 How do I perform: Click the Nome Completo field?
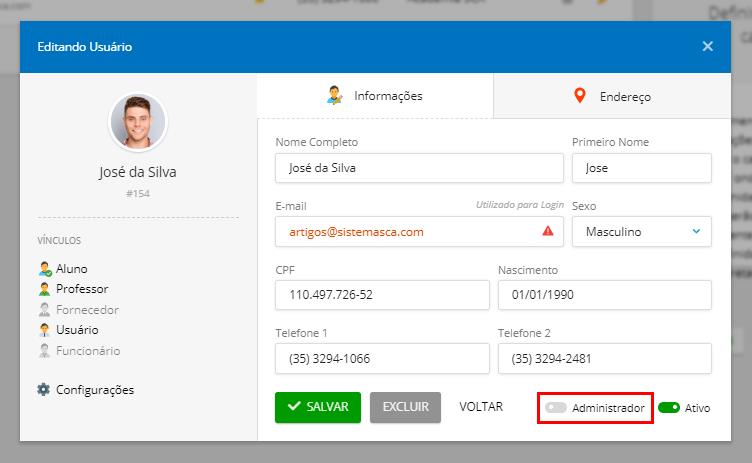click(419, 168)
